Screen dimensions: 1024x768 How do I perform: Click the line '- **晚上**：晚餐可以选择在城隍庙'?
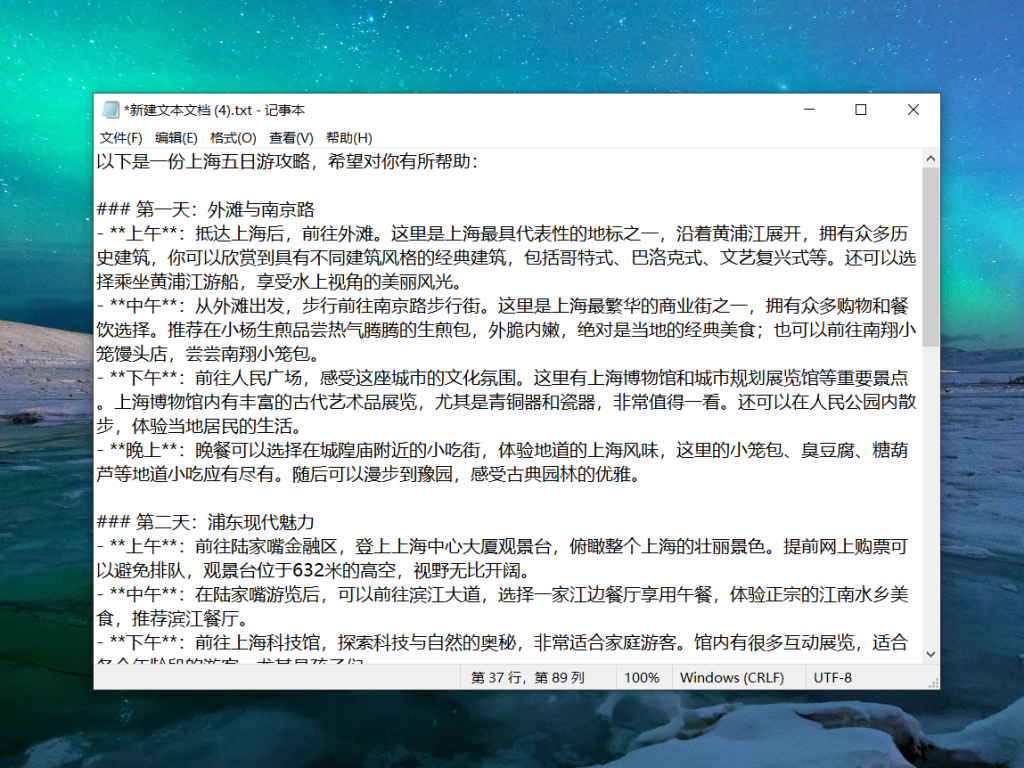point(502,450)
